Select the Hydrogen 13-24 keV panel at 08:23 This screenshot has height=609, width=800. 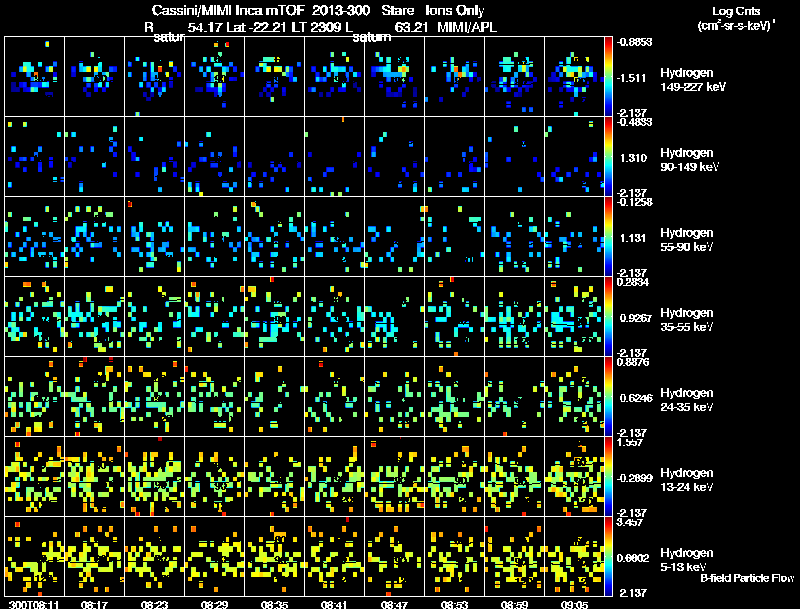(155, 477)
